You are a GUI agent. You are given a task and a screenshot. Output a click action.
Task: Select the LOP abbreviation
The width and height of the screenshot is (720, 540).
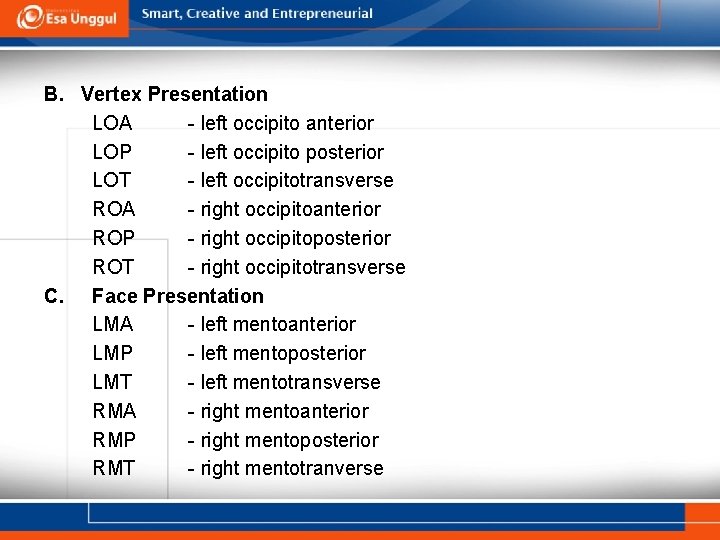click(x=112, y=152)
